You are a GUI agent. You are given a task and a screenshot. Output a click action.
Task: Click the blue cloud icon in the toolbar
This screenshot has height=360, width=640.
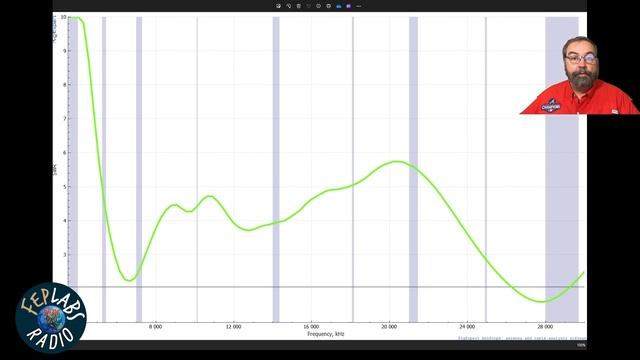click(x=338, y=6)
